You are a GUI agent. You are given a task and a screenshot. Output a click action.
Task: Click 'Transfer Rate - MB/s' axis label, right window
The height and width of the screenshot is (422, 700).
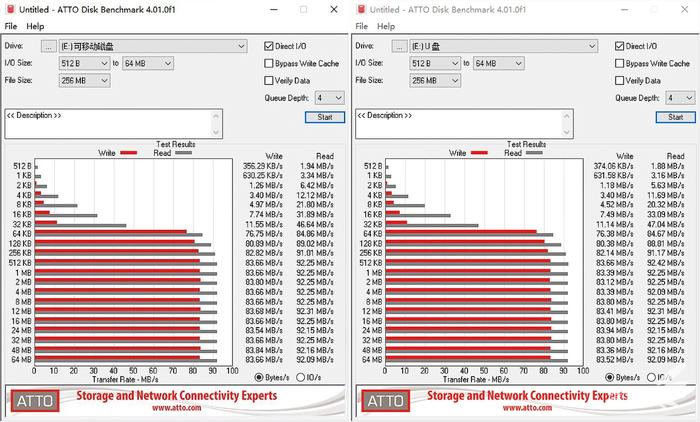[x=476, y=380]
